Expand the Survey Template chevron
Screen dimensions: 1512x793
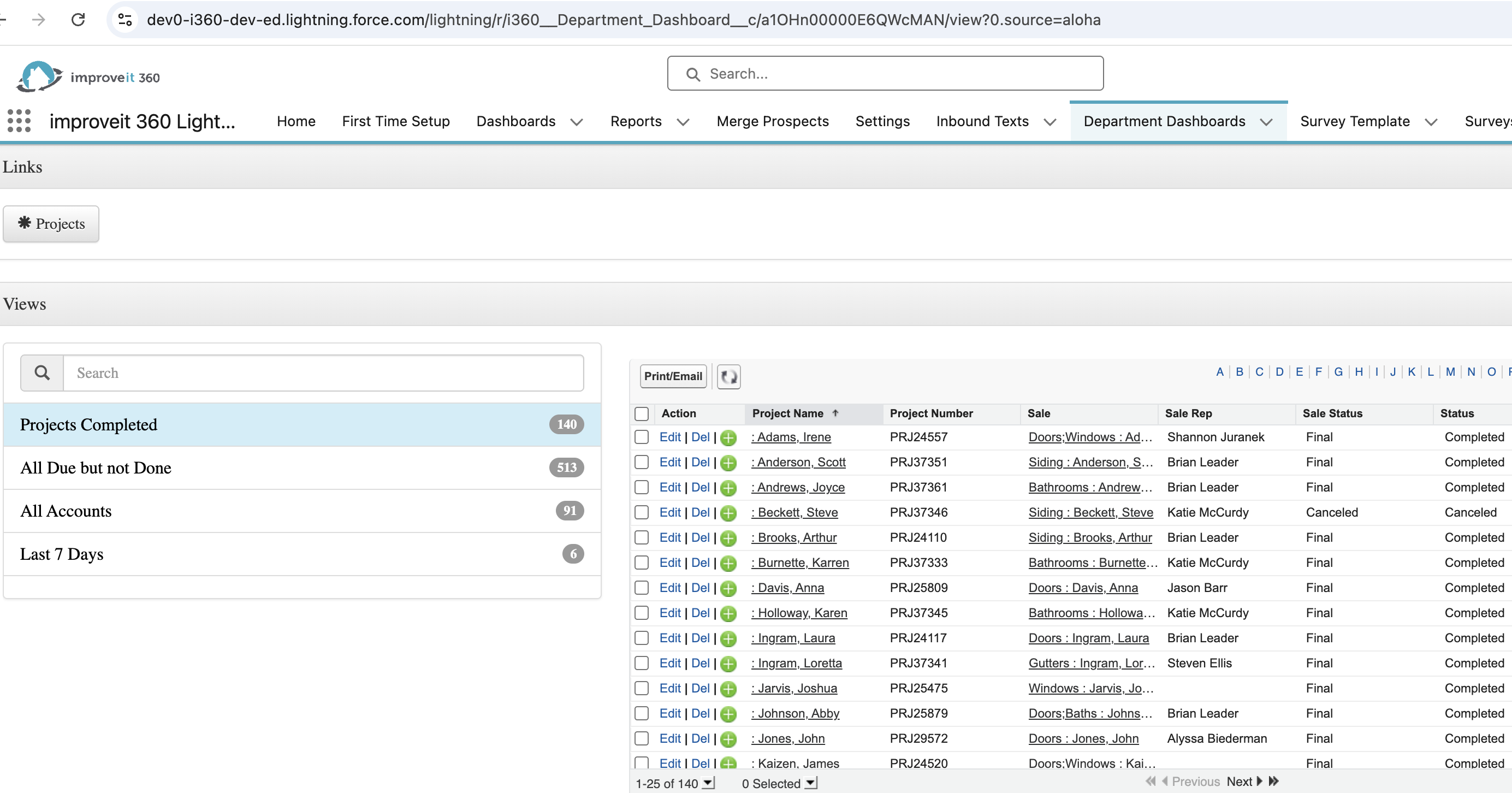pos(1432,121)
